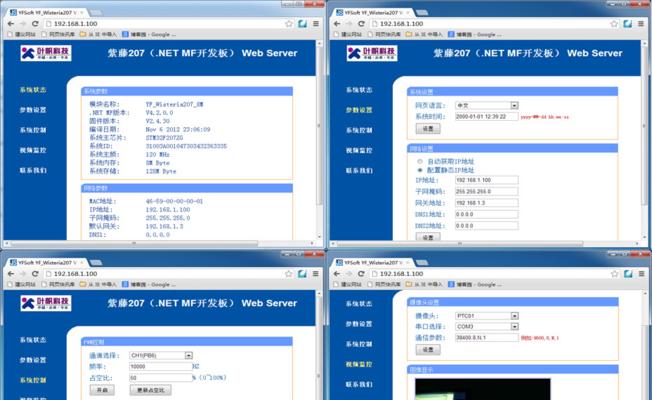Click the 网关地址 input field
Viewport: 652px width, 400px height.
[x=487, y=203]
